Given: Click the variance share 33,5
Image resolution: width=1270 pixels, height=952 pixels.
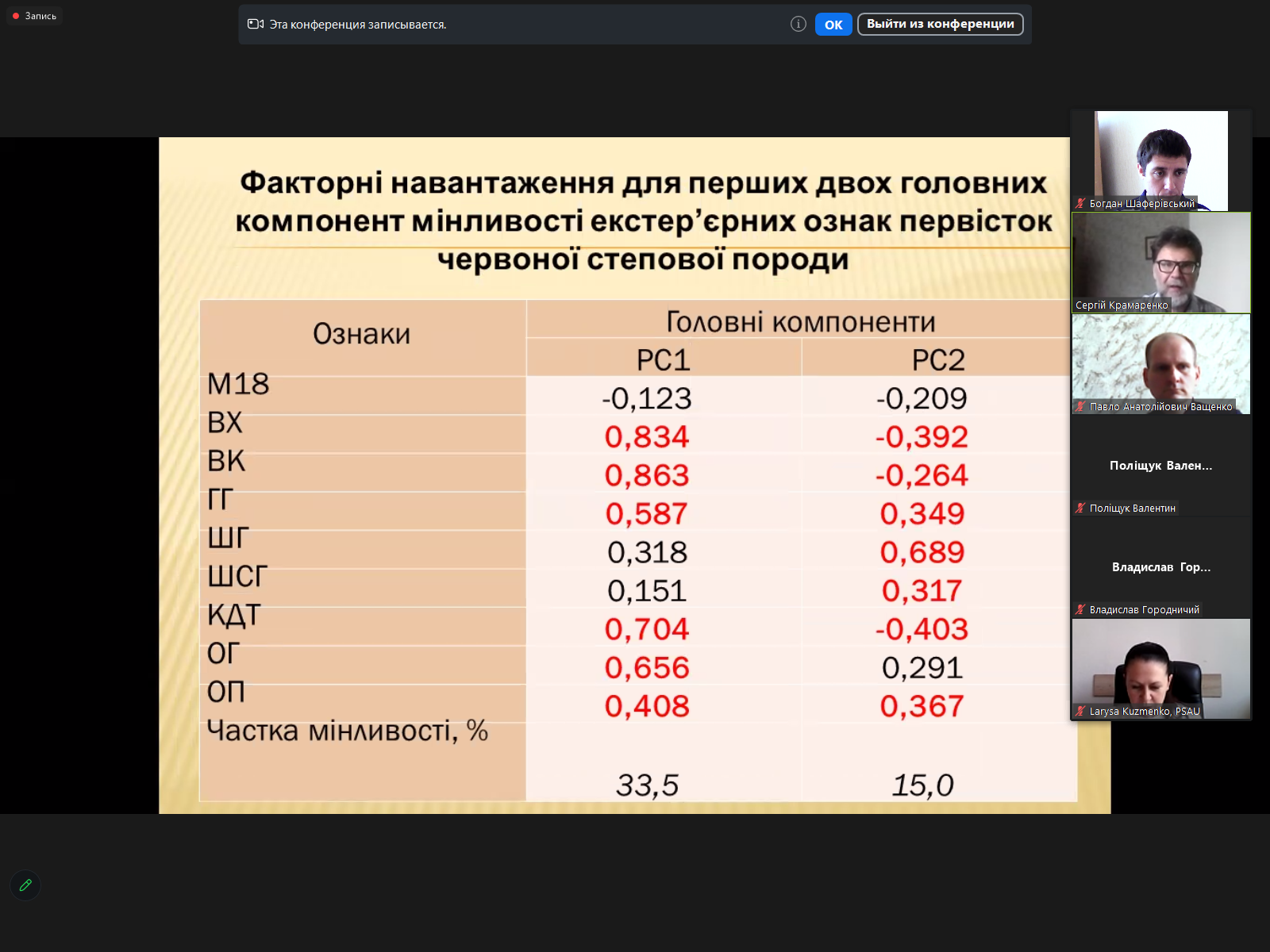Looking at the screenshot, I should click(x=647, y=785).
